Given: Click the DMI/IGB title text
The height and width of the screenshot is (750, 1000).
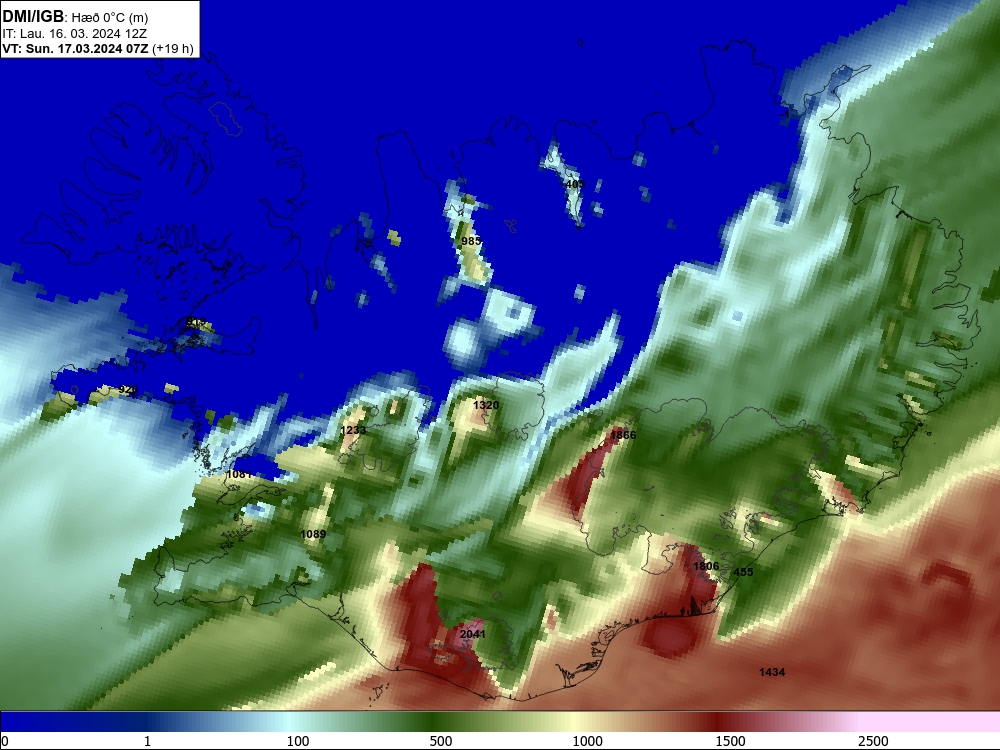Looking at the screenshot, I should pos(33,17).
